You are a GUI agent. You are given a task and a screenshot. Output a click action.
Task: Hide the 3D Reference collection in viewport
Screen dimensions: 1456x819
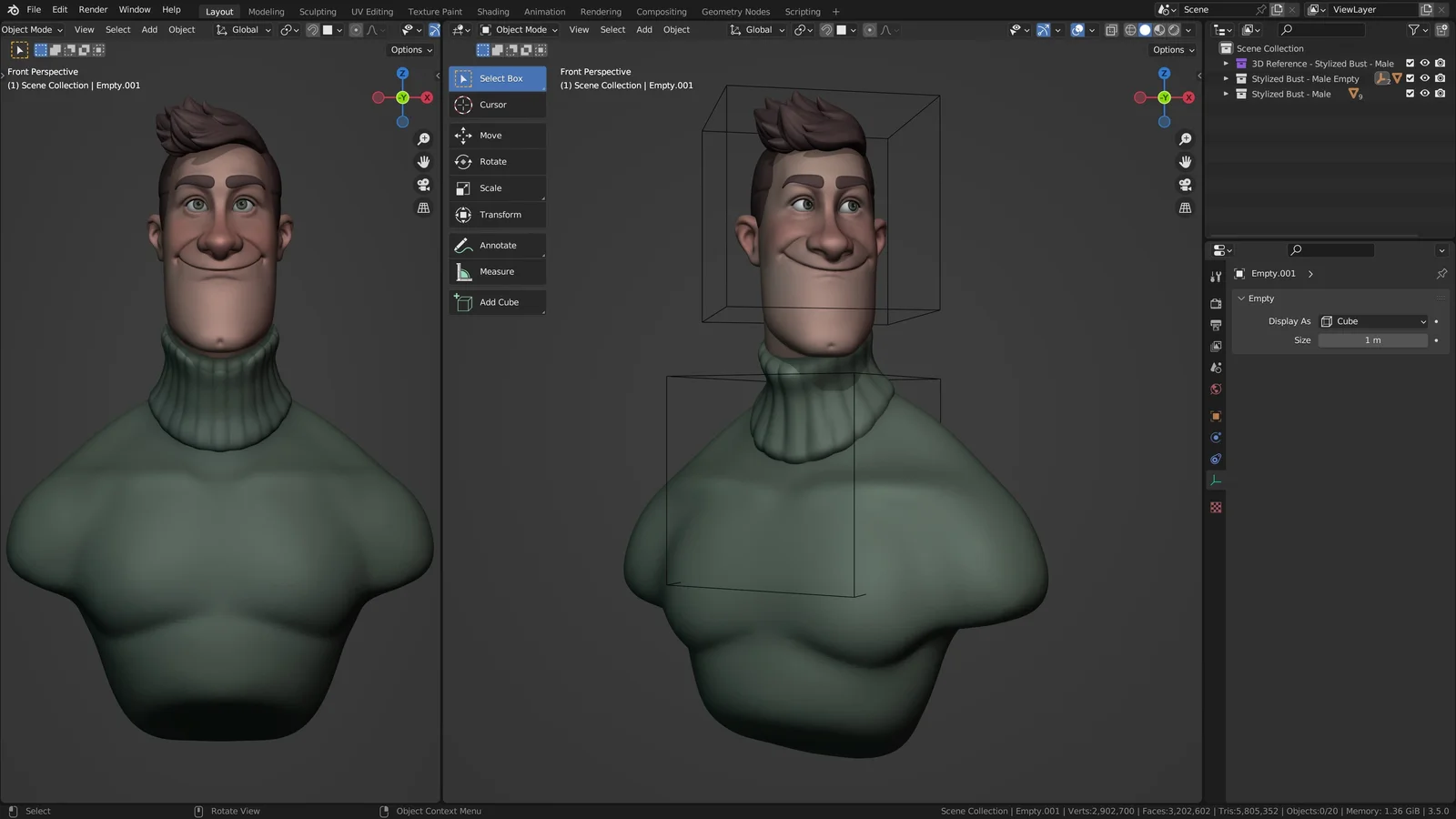point(1424,63)
